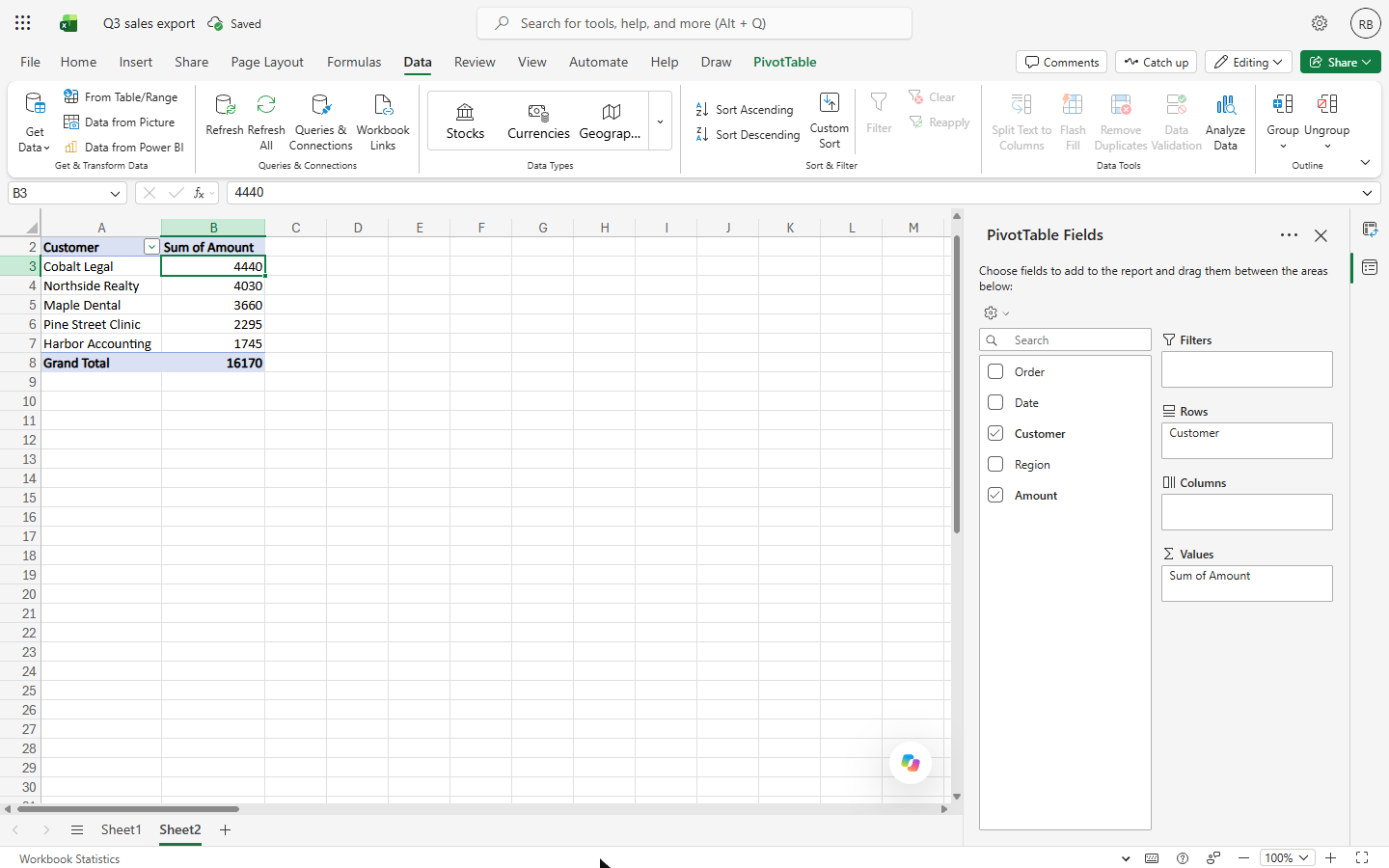Open the app launcher waffle icon
The width and height of the screenshot is (1389, 868).
tap(23, 23)
